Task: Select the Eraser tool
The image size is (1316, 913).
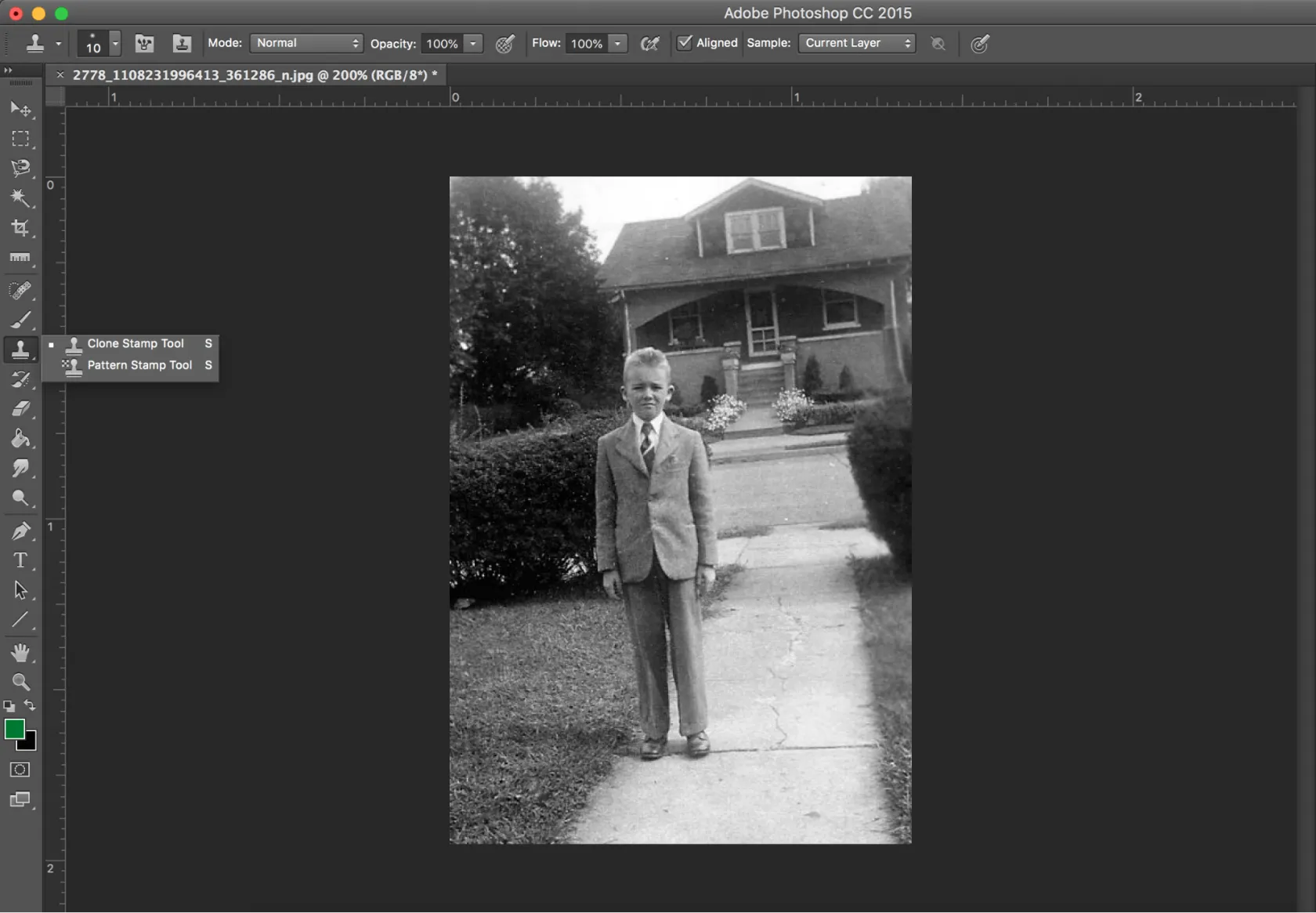Action: pyautogui.click(x=20, y=409)
